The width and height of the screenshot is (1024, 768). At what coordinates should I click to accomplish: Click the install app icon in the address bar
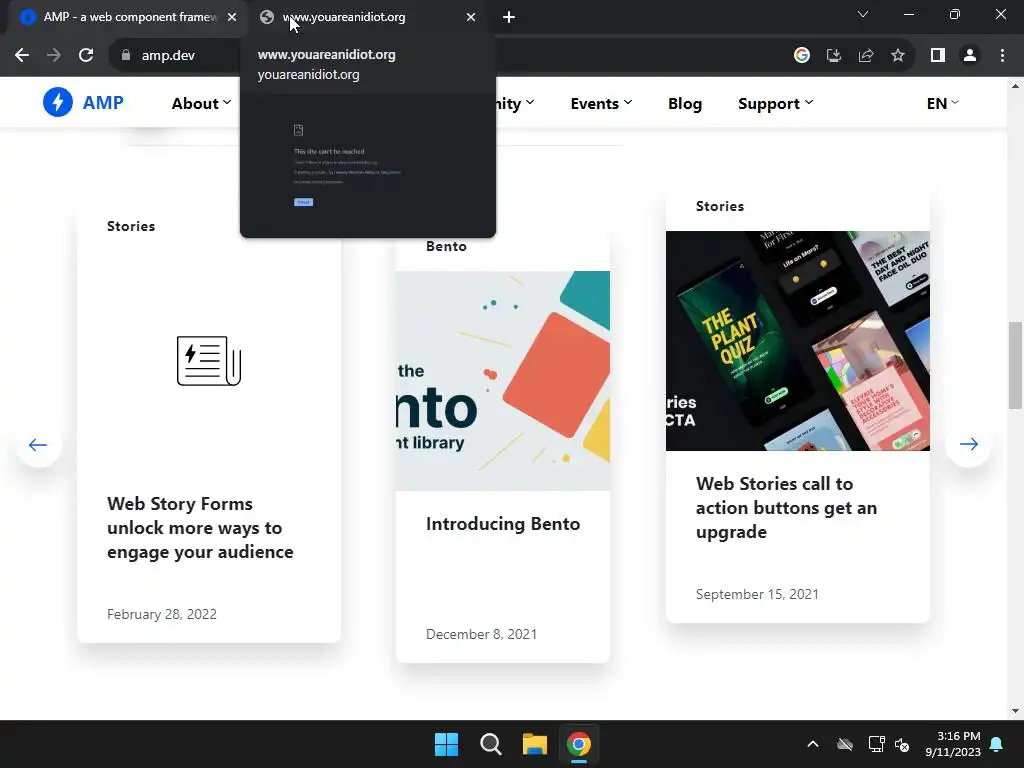[x=834, y=56]
